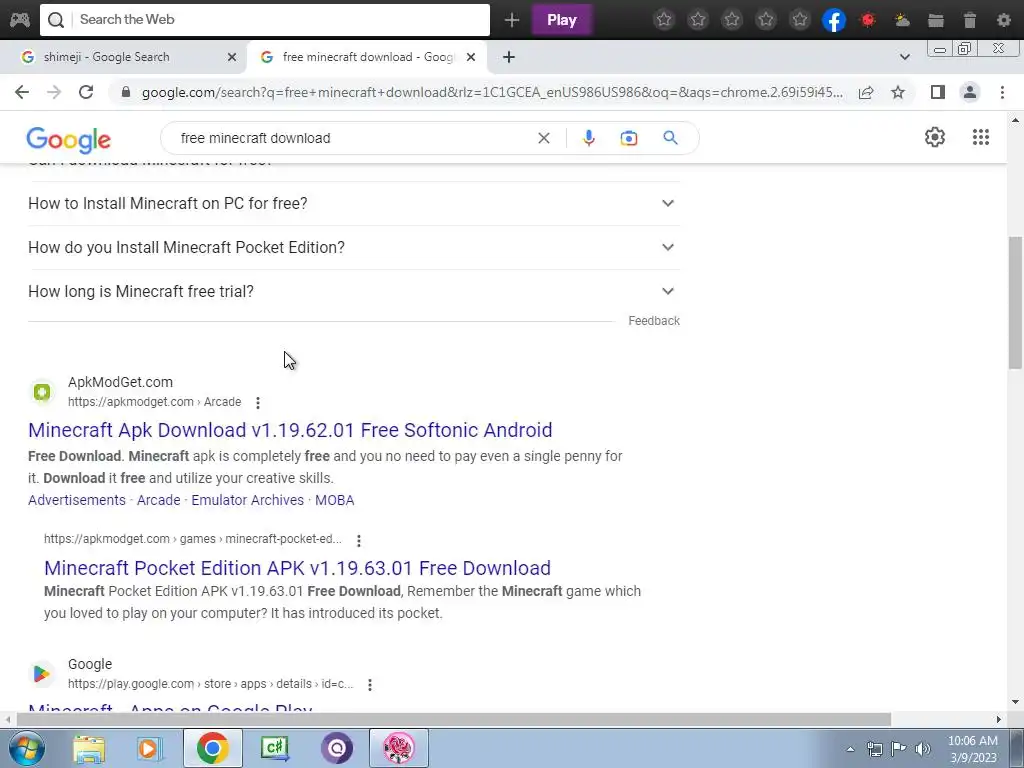Open Google quick settings gear
This screenshot has height=768, width=1024.
point(935,137)
